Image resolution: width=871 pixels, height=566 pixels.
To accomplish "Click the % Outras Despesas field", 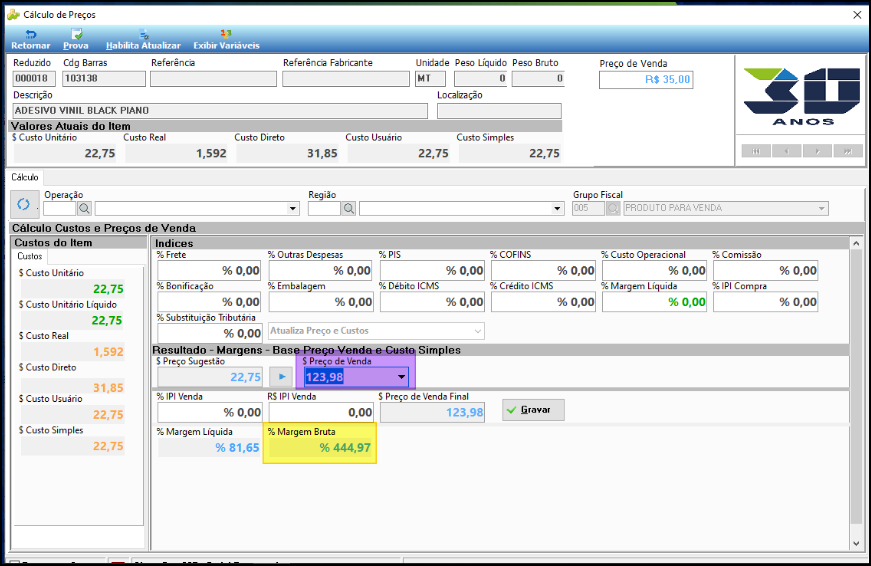I will pos(321,271).
